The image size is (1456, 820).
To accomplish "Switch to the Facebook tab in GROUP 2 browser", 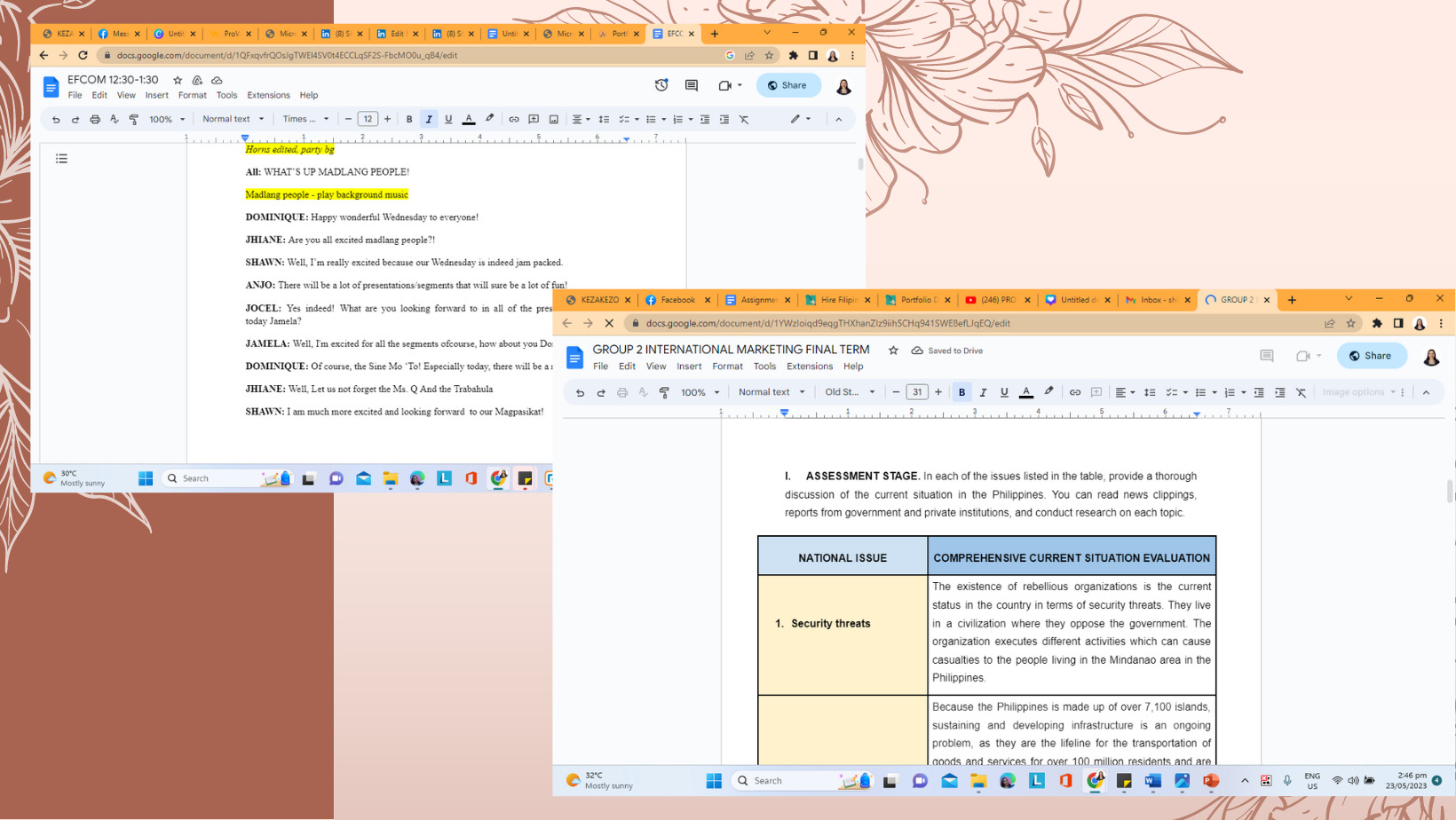I will click(678, 300).
